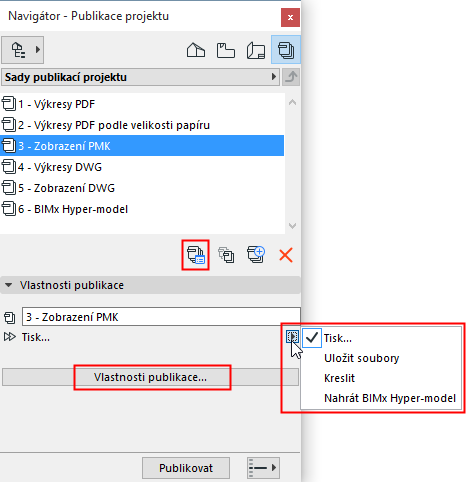The width and height of the screenshot is (466, 482).
Task: Click duplicate publisher set icon
Action: coord(226,255)
